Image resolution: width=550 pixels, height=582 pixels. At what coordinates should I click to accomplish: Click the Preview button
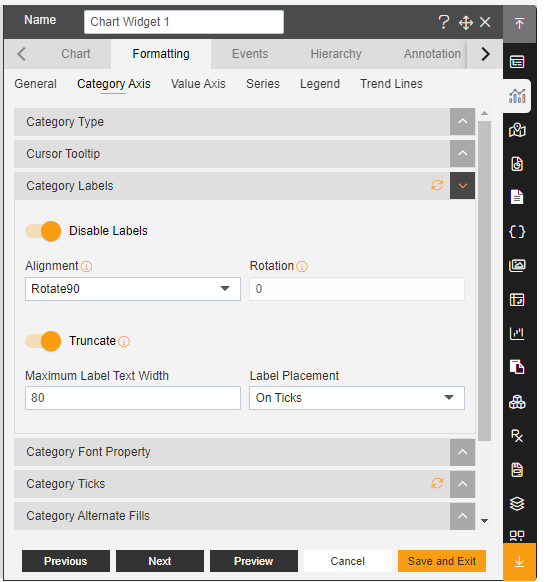coord(253,561)
